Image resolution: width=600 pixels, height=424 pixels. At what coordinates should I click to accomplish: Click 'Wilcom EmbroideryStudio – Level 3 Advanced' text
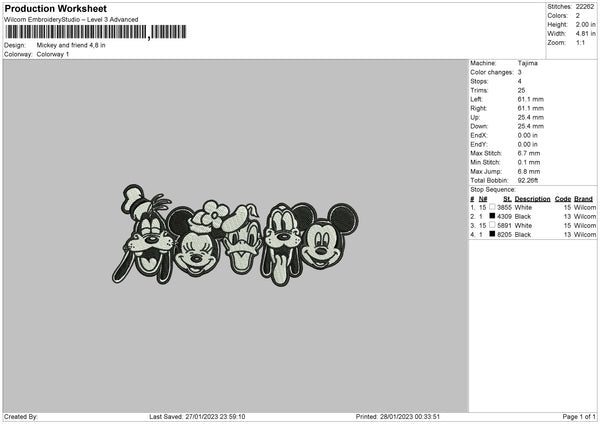coord(71,20)
